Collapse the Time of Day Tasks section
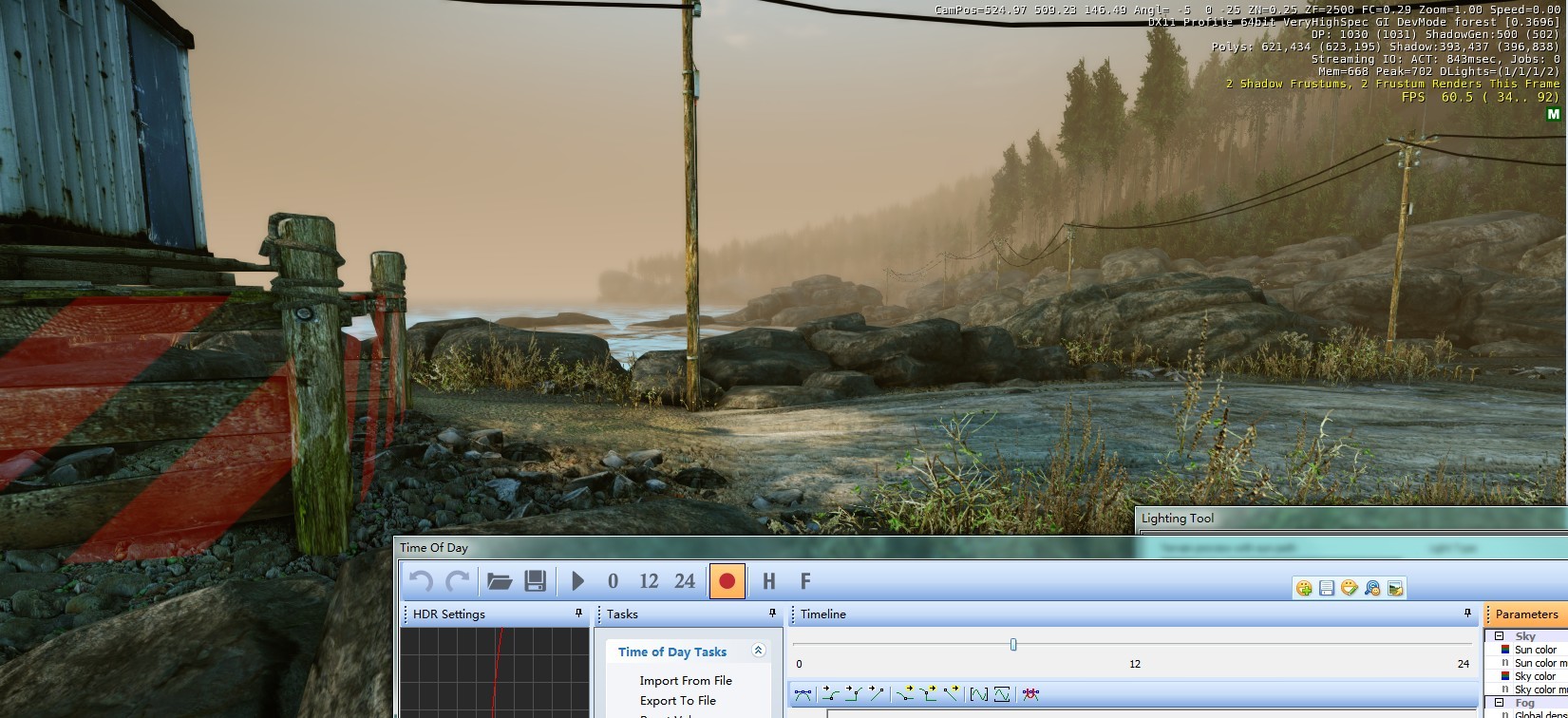Image resolution: width=1568 pixels, height=718 pixels. point(758,651)
